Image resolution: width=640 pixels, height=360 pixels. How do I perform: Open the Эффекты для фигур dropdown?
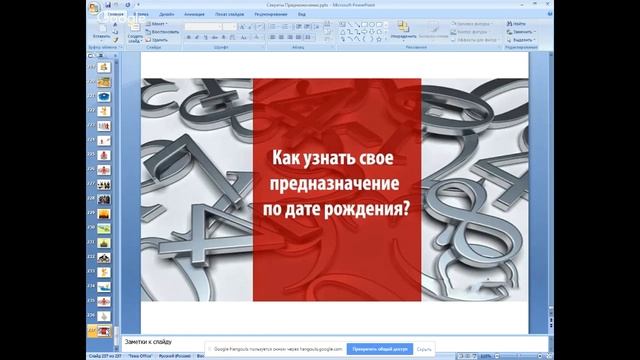pyautogui.click(x=475, y=40)
